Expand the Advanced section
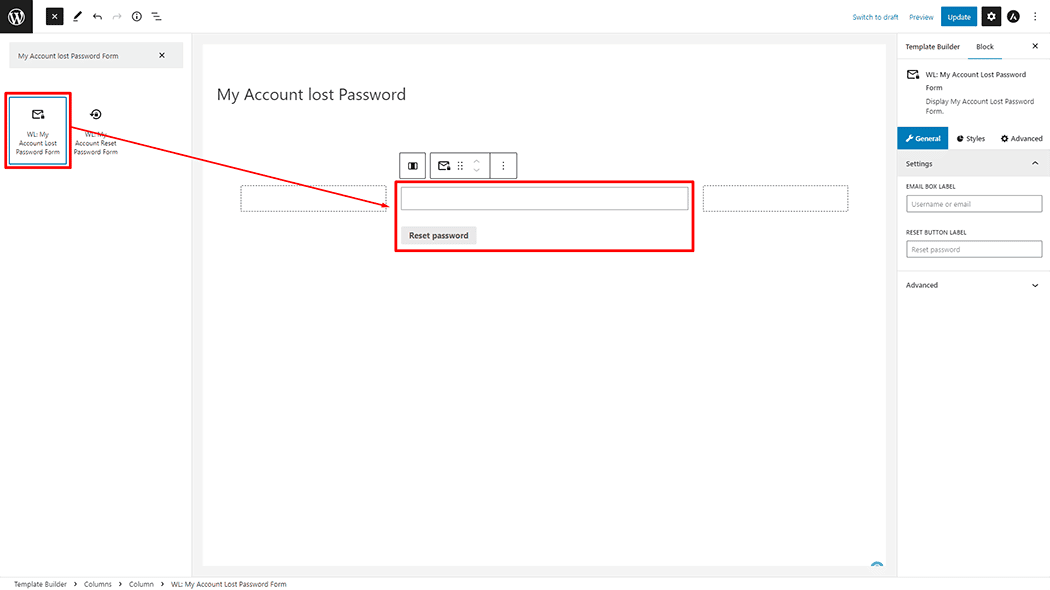 973,285
